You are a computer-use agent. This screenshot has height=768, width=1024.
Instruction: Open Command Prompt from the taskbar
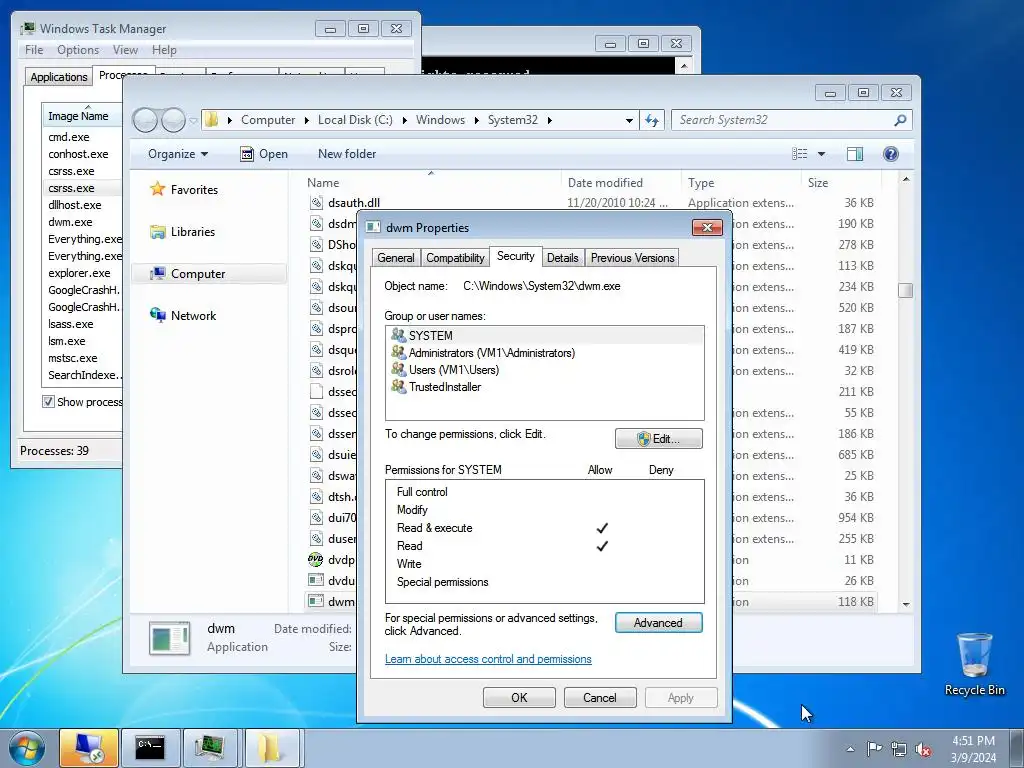pos(150,748)
